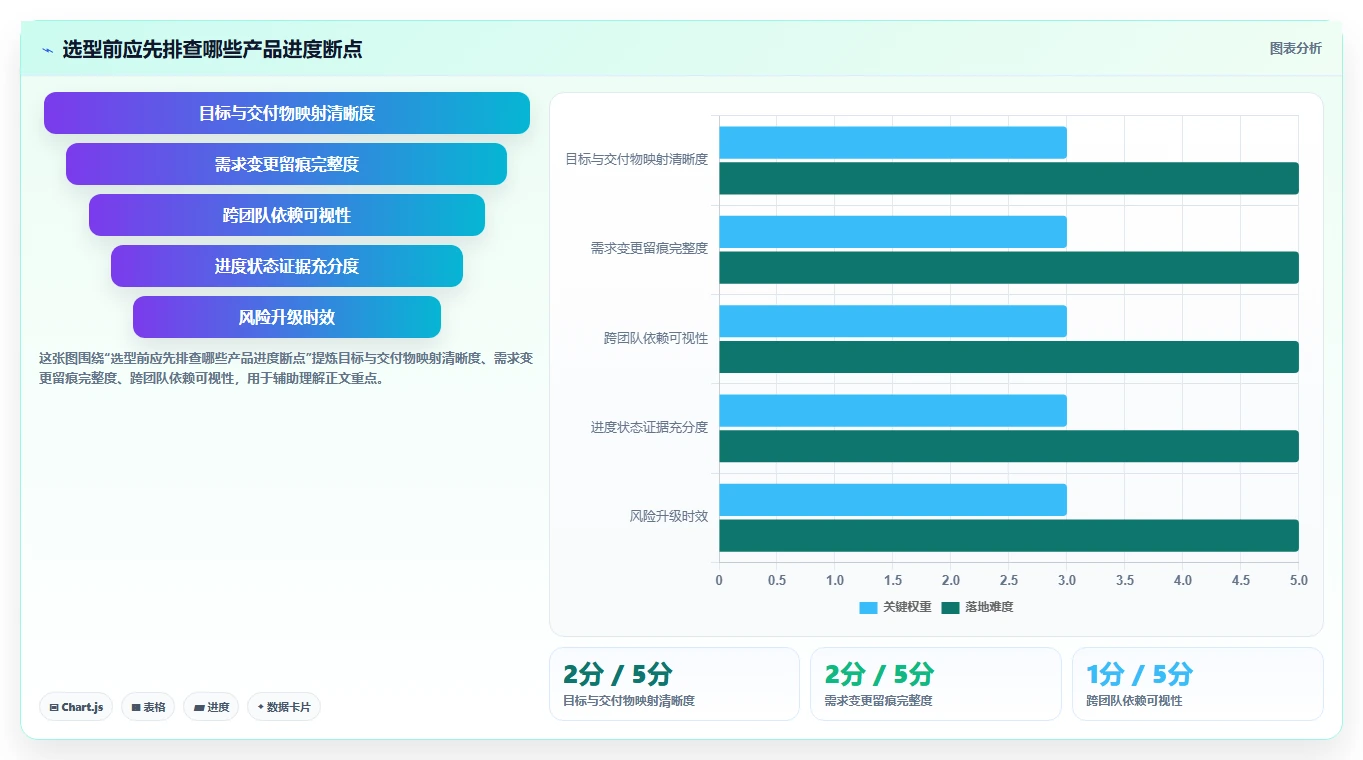Click the lightning icon beside the title

[47, 49]
